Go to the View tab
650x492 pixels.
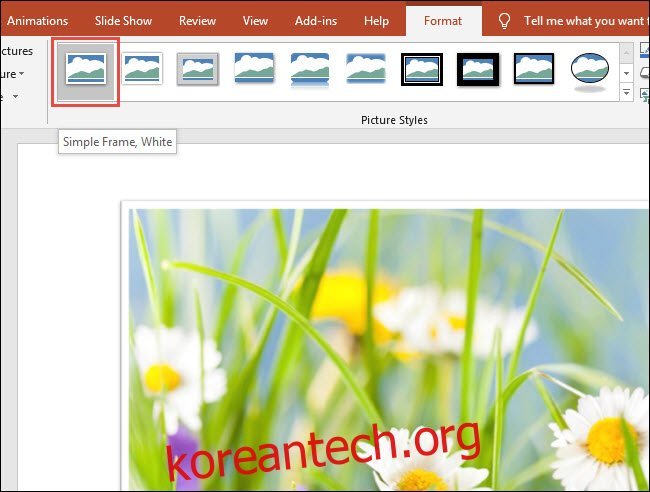[255, 21]
